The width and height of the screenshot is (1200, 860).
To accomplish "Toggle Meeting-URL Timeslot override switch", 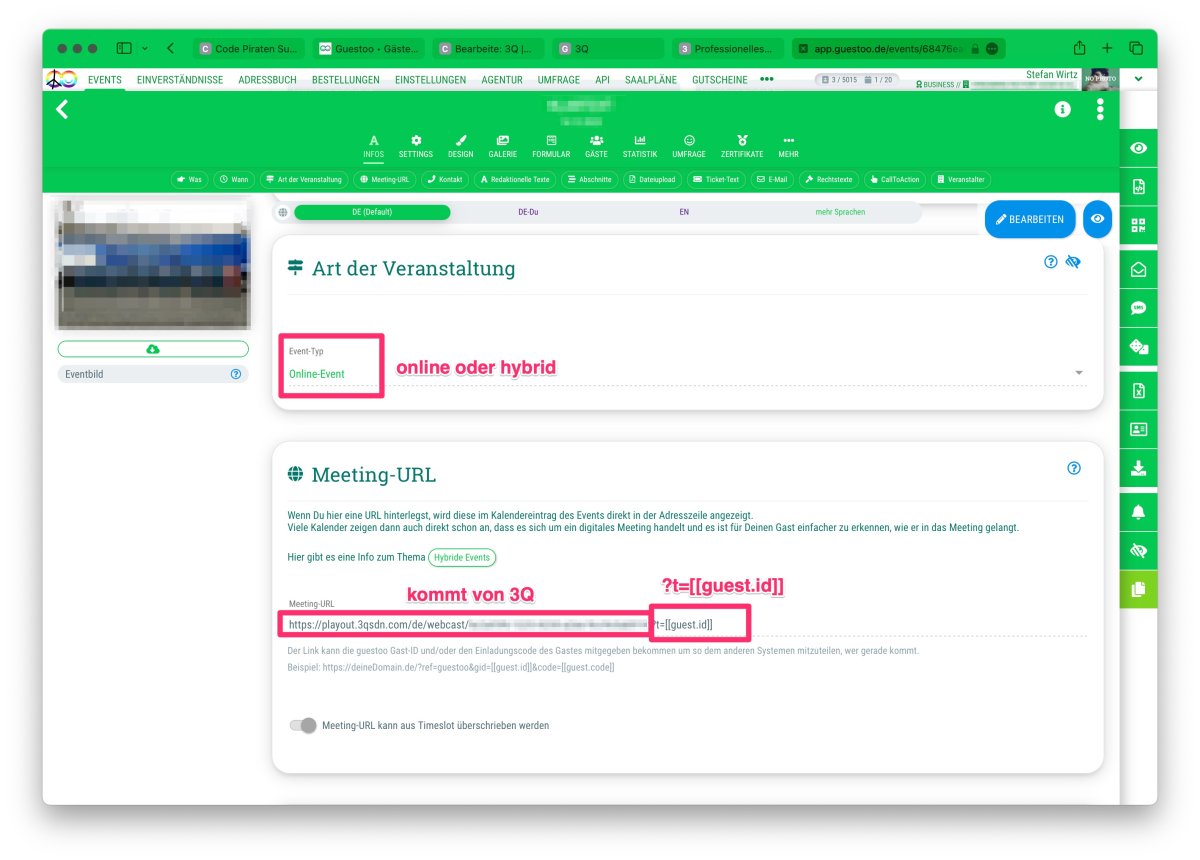I will (303, 725).
